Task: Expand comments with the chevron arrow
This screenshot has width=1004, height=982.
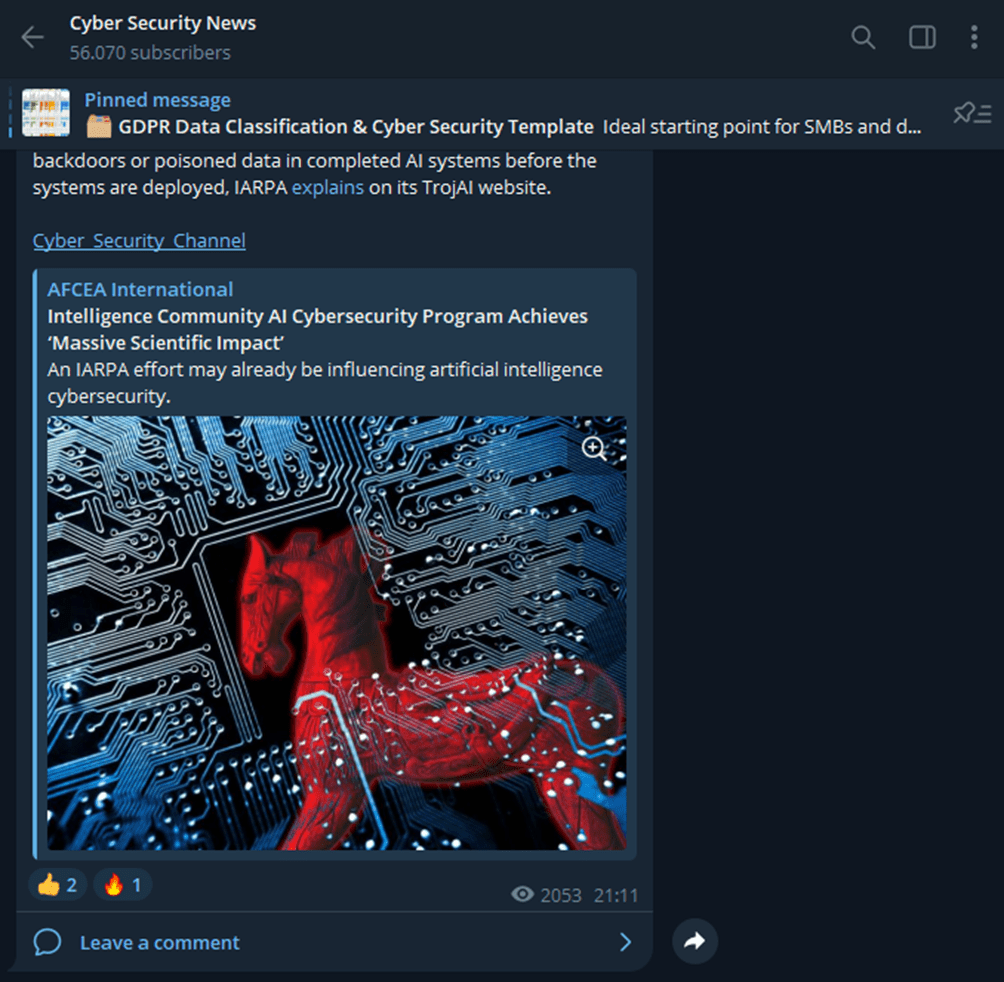Action: [626, 942]
